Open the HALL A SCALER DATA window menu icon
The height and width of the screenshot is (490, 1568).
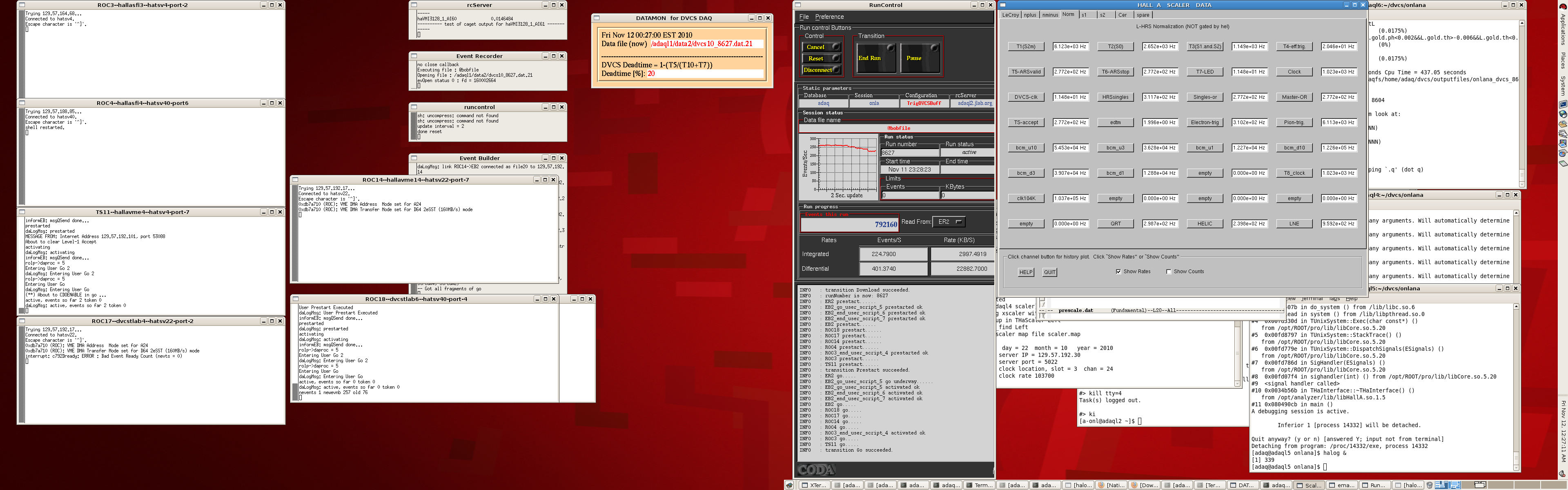1002,5
